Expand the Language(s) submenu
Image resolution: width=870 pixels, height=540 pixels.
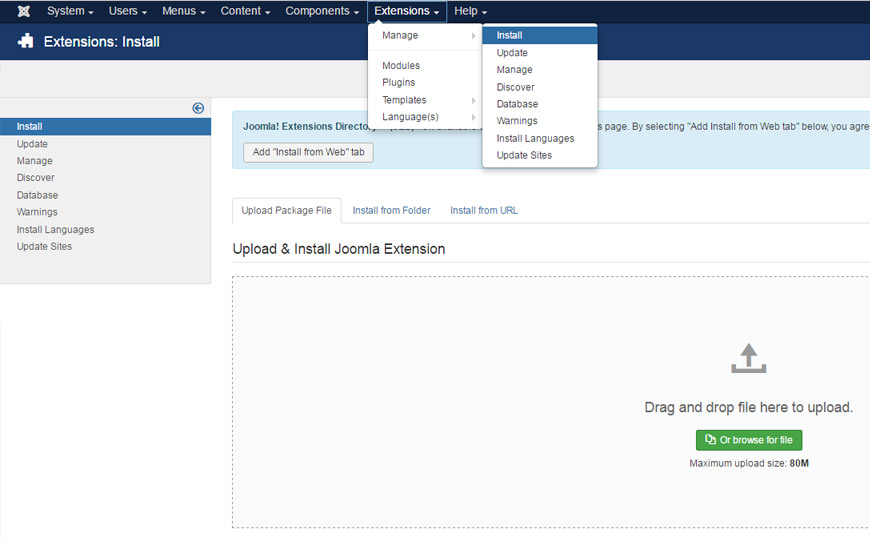coord(425,117)
